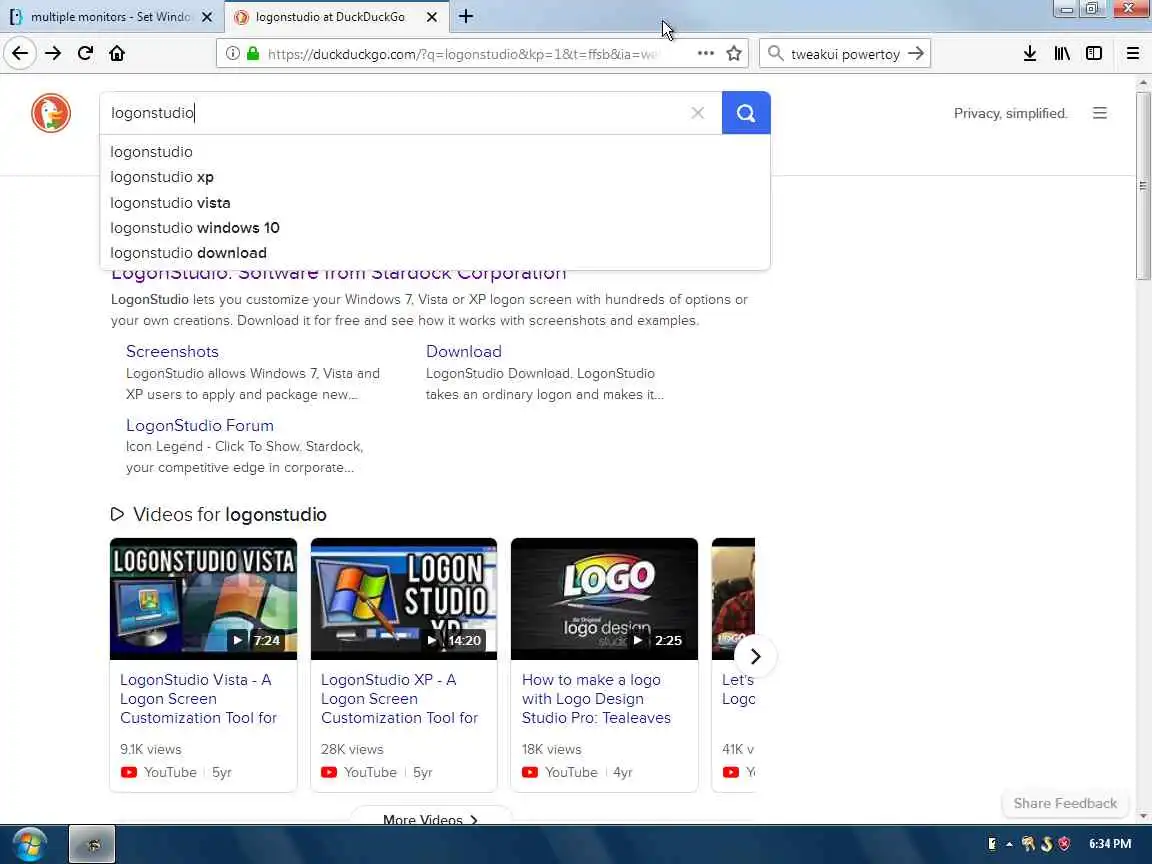Click Share Feedback button
The width and height of the screenshot is (1152, 864).
[x=1065, y=803]
